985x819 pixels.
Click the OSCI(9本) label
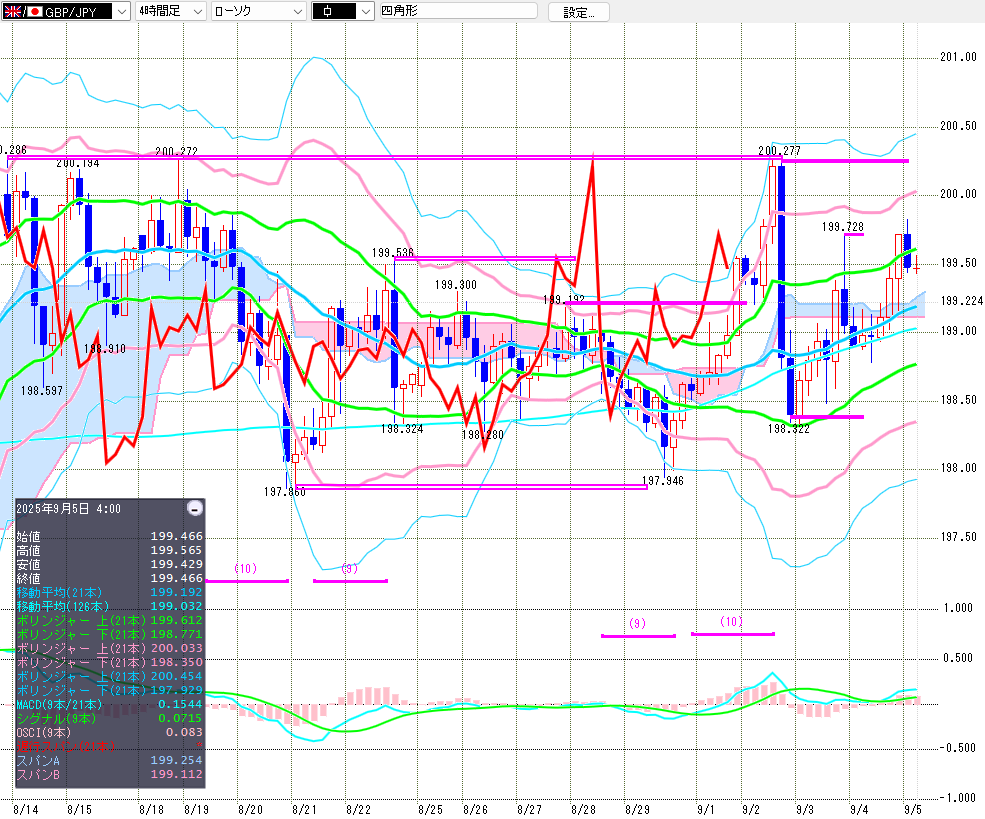[x=43, y=732]
